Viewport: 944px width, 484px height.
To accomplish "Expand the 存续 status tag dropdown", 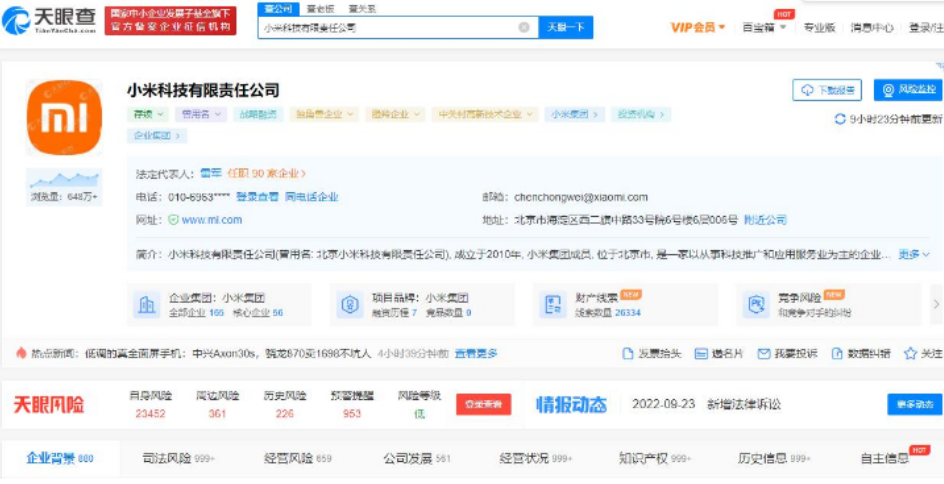I will tap(150, 115).
